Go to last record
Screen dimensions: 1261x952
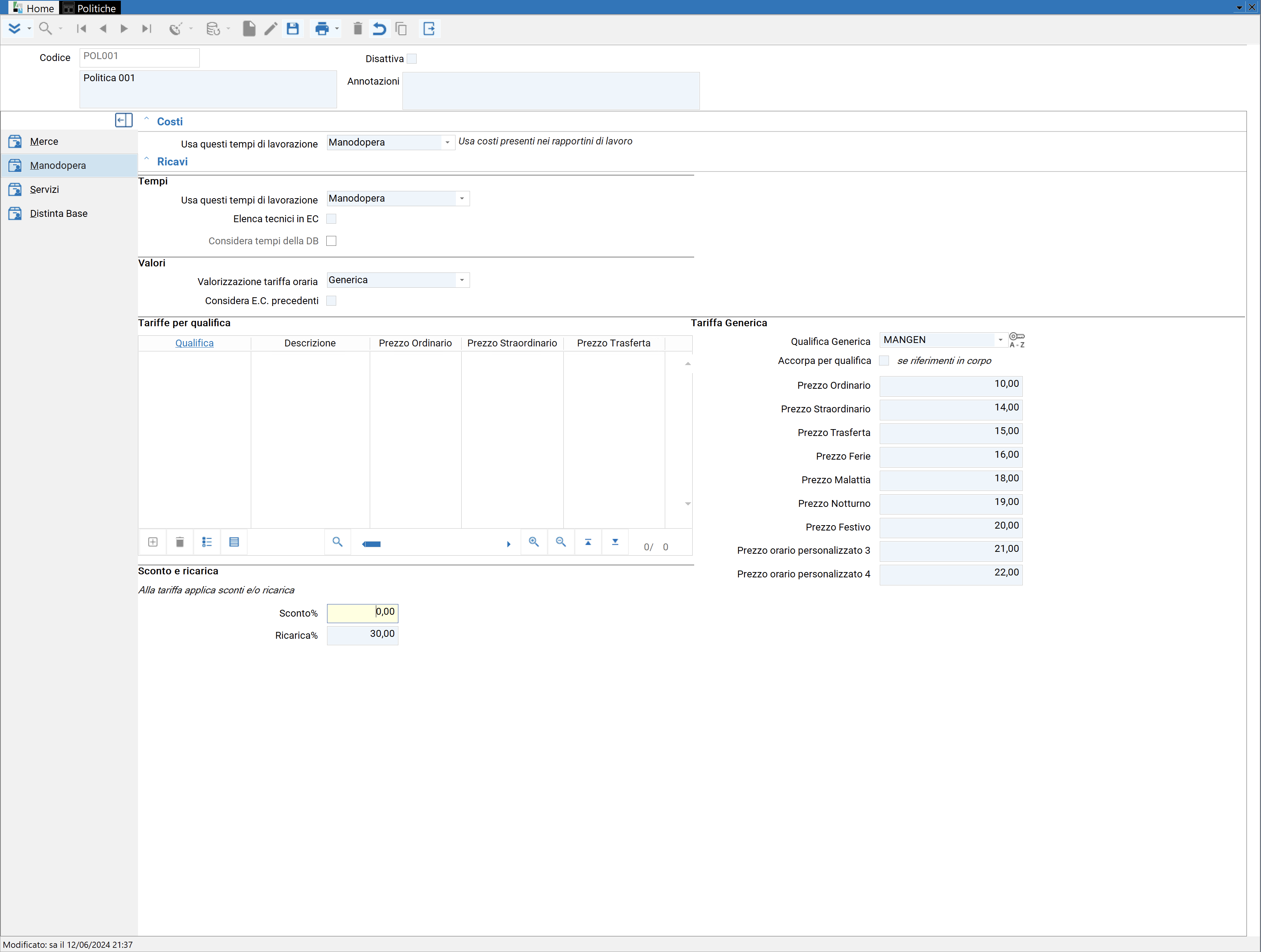146,29
